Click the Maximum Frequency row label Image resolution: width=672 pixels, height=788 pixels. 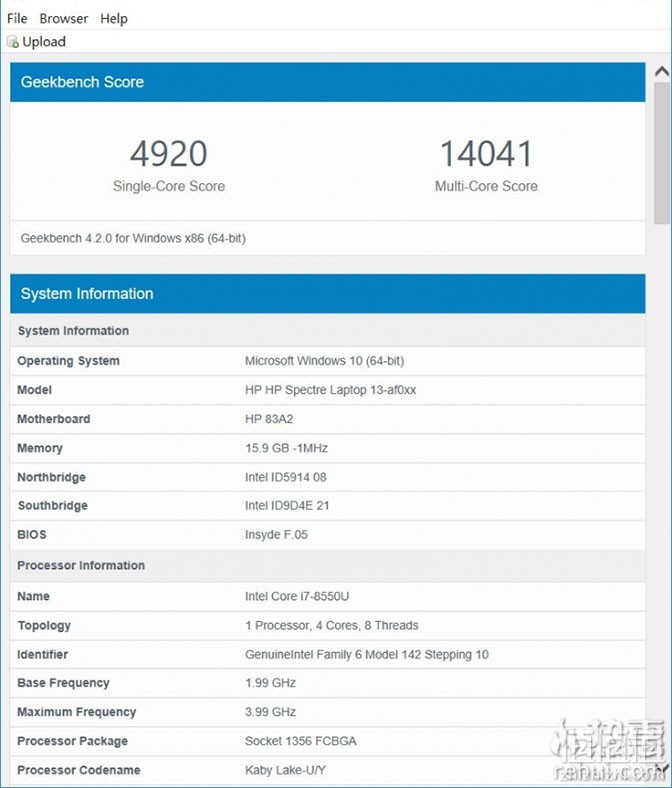(76, 712)
